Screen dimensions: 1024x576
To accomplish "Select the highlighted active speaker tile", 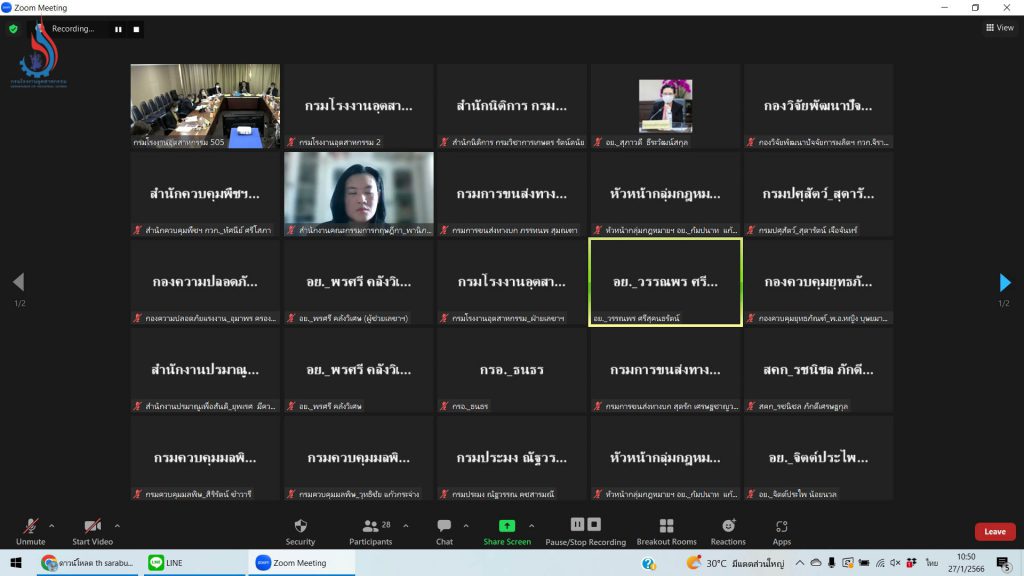I will pyautogui.click(x=665, y=282).
